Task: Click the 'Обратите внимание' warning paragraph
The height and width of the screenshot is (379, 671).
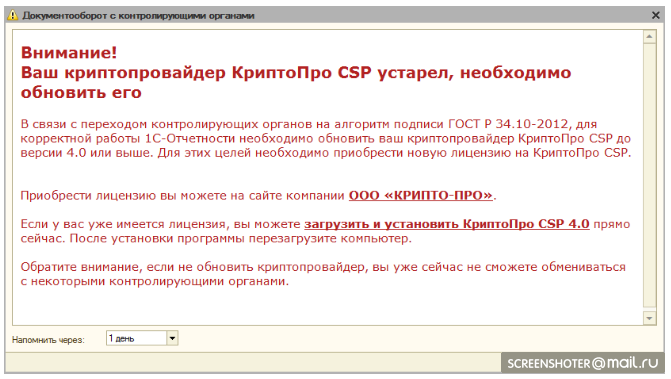Action: click(x=323, y=274)
